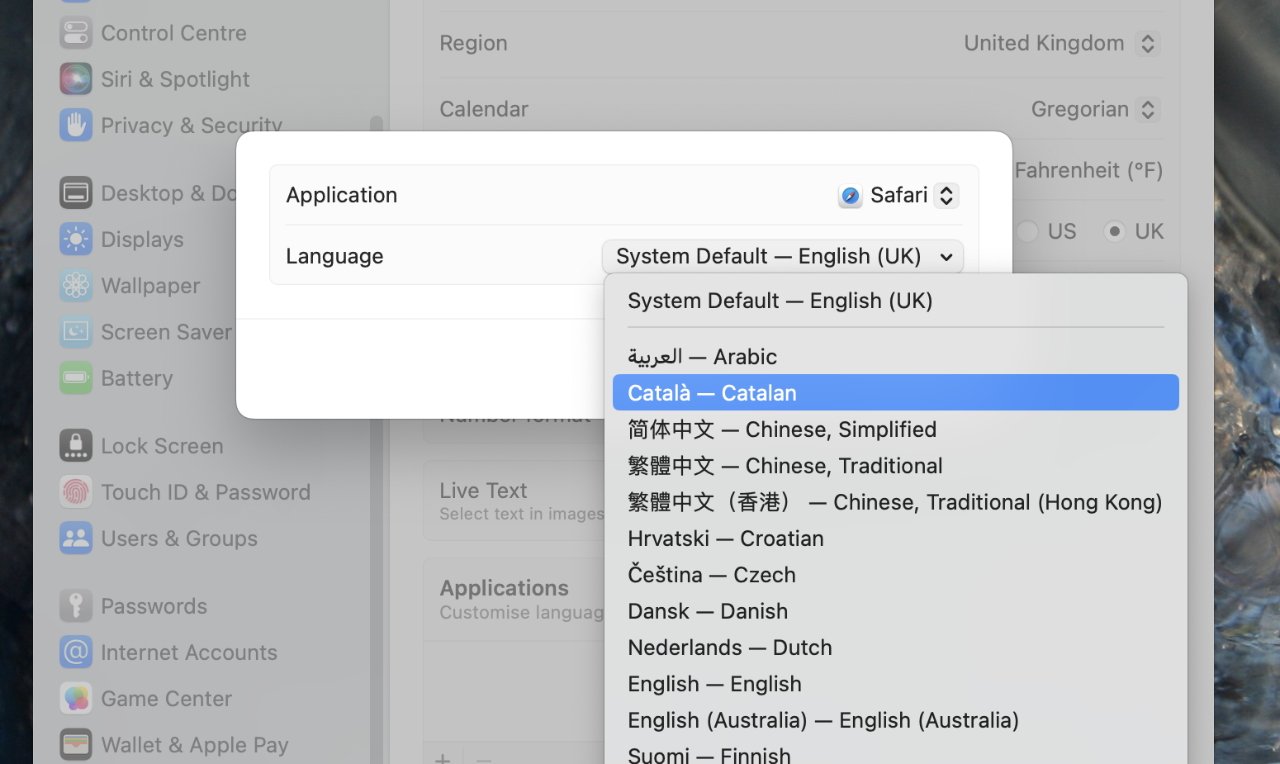The width and height of the screenshot is (1280, 764).
Task: Open Battery settings icon
Action: 76,378
